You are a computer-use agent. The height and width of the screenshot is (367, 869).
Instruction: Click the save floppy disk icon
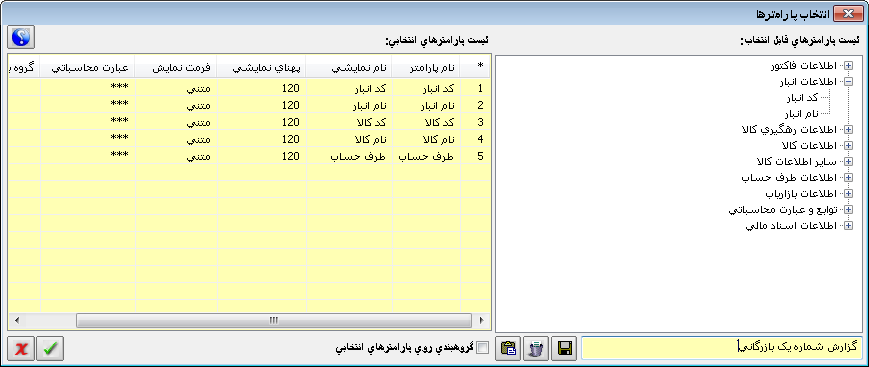coord(564,348)
